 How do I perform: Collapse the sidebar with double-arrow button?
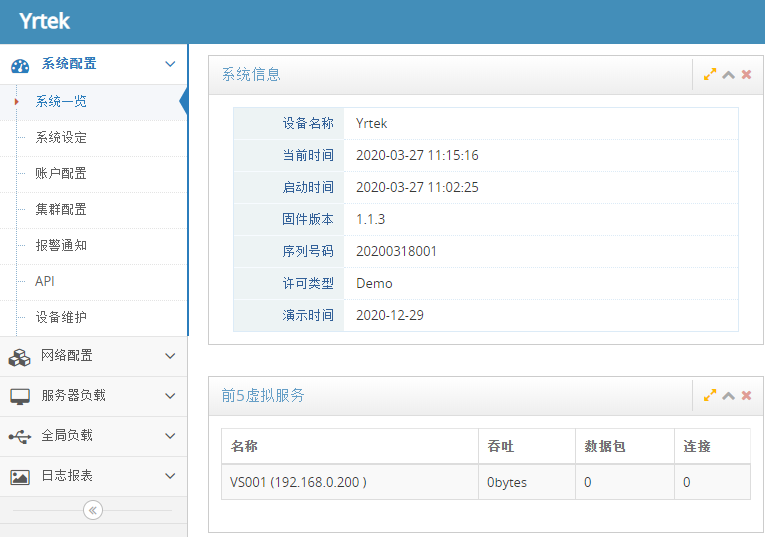click(x=93, y=510)
